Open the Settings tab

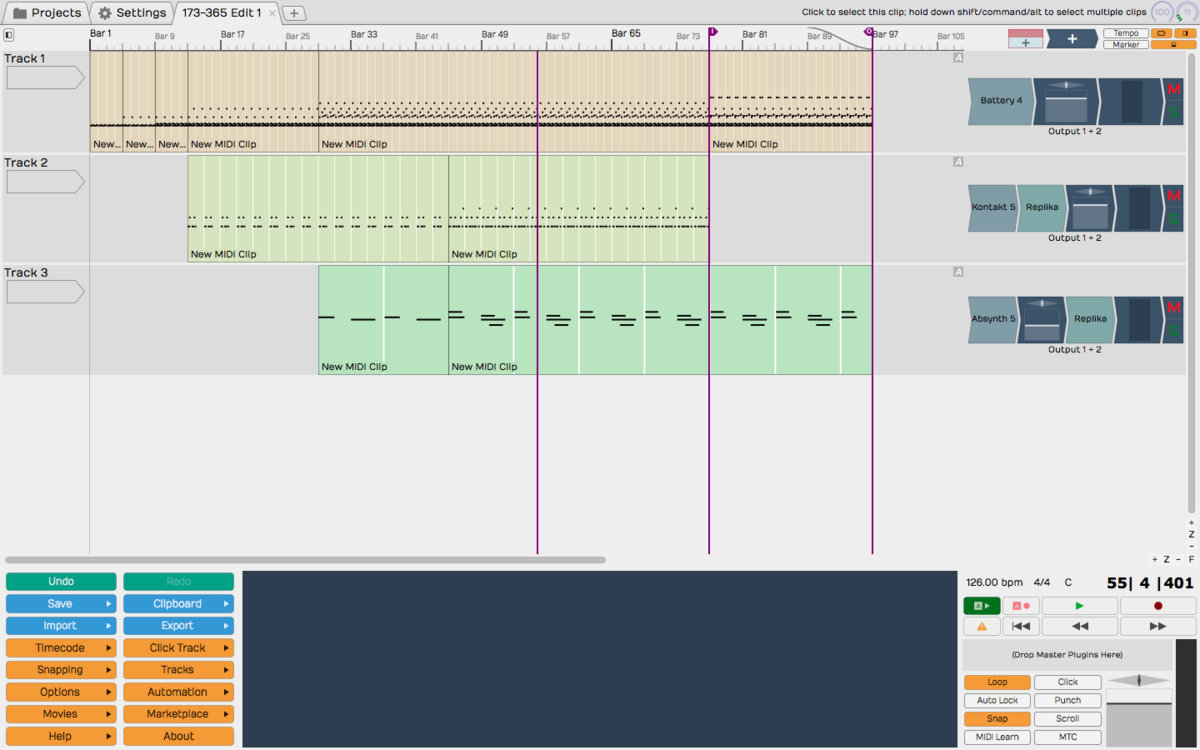[x=132, y=13]
